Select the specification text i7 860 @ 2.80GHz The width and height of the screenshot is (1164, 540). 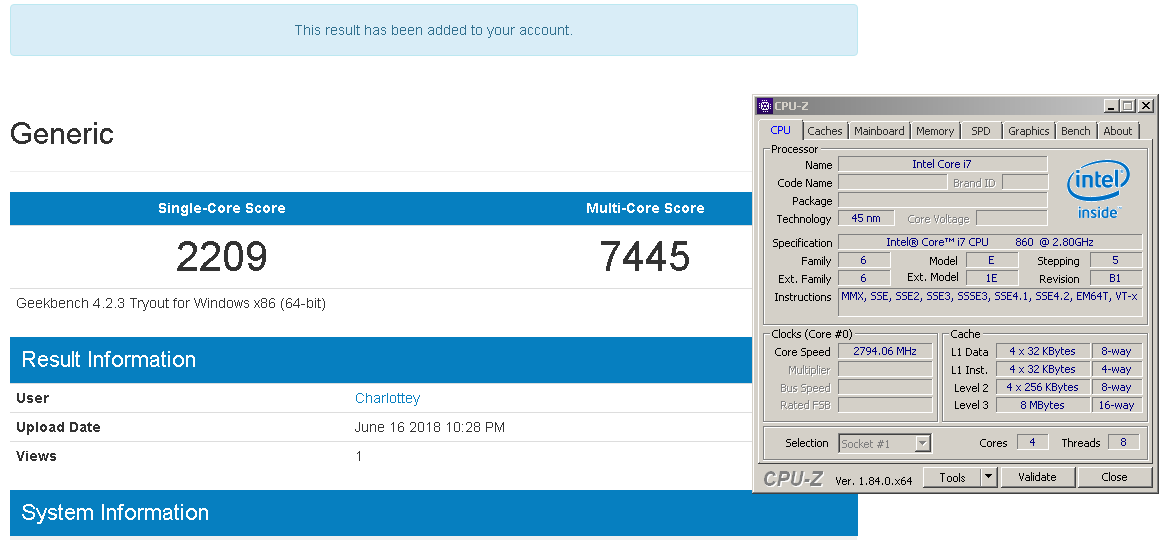coord(990,242)
